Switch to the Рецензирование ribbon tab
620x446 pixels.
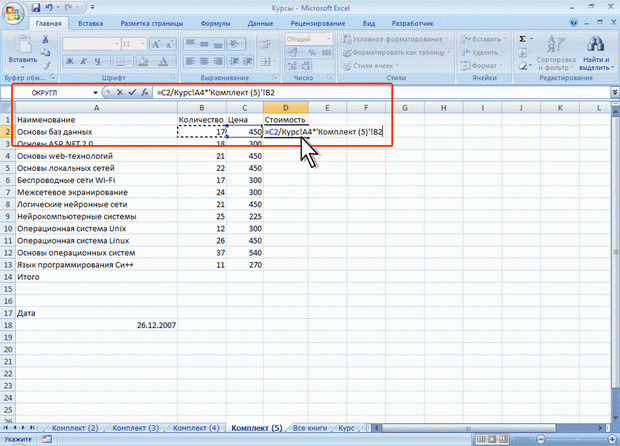click(318, 23)
